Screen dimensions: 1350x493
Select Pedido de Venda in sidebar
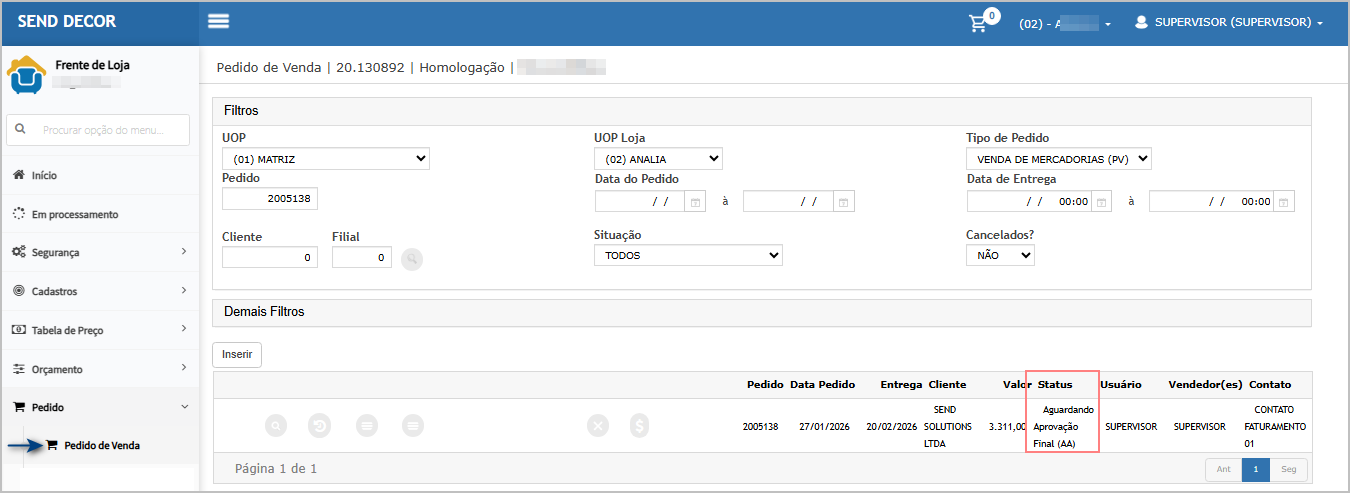(x=101, y=445)
